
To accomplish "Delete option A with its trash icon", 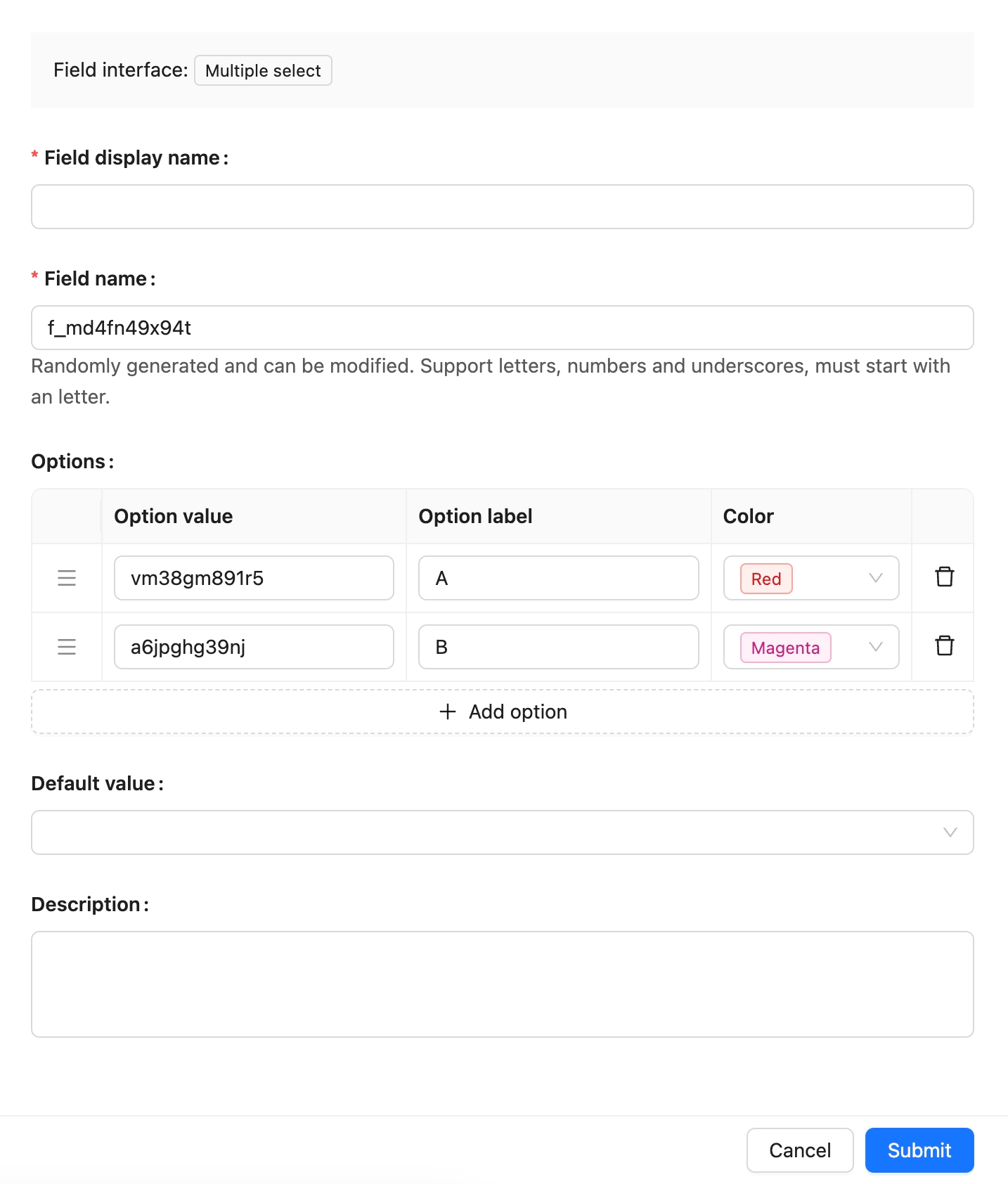I will (x=944, y=577).
